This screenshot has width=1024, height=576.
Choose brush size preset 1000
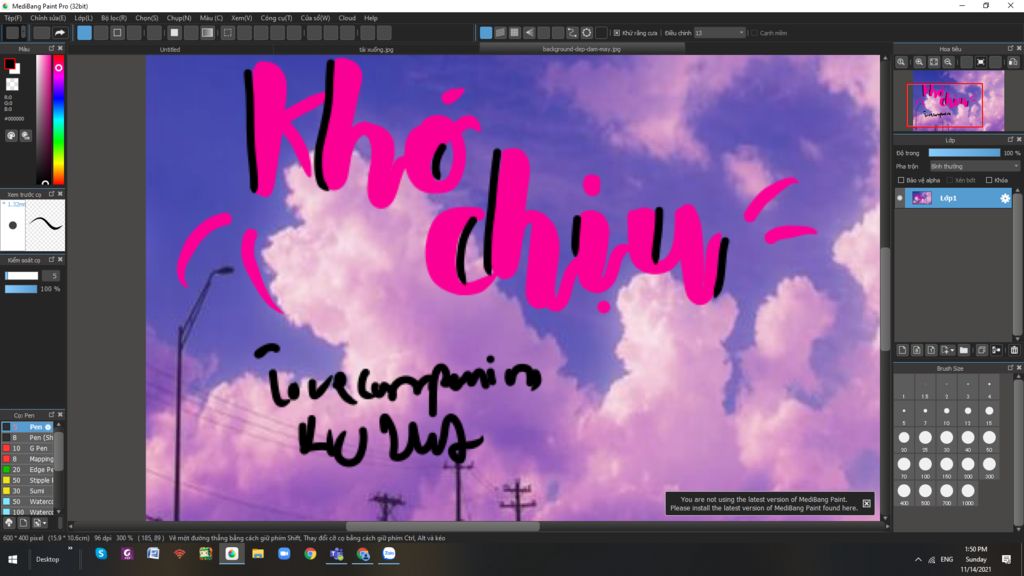tap(968, 494)
